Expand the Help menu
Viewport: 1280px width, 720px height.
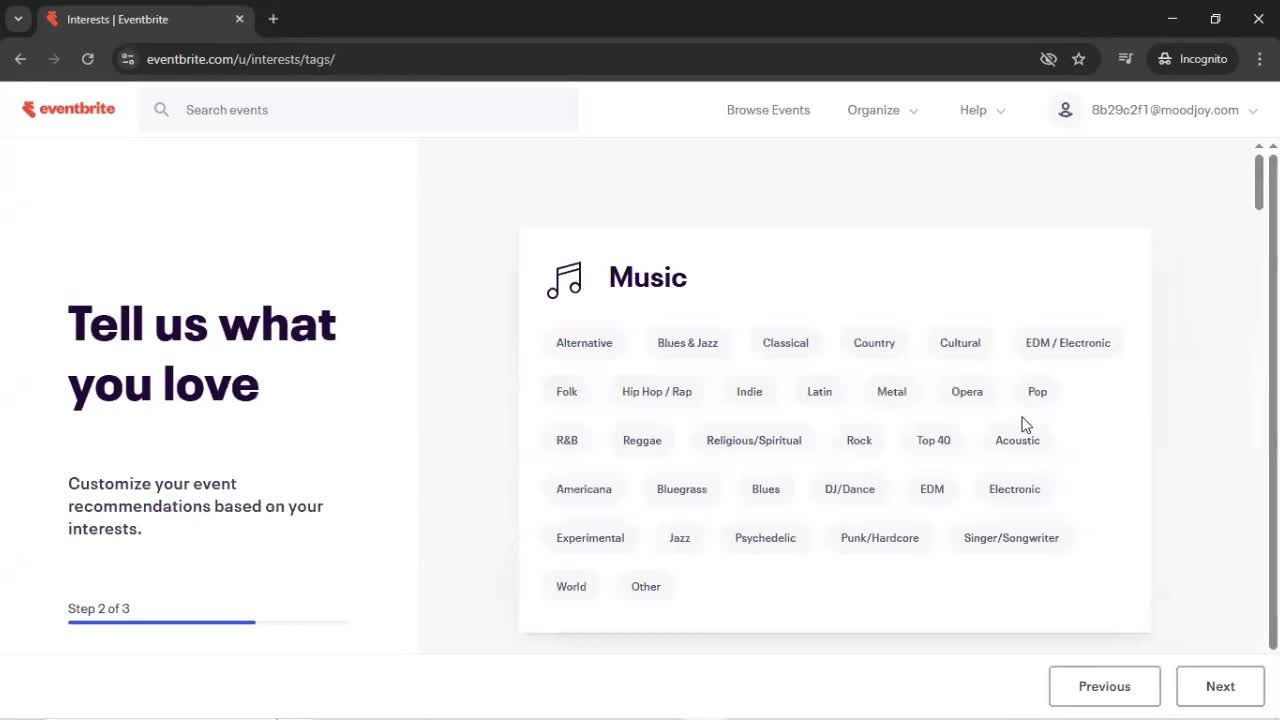(x=982, y=110)
